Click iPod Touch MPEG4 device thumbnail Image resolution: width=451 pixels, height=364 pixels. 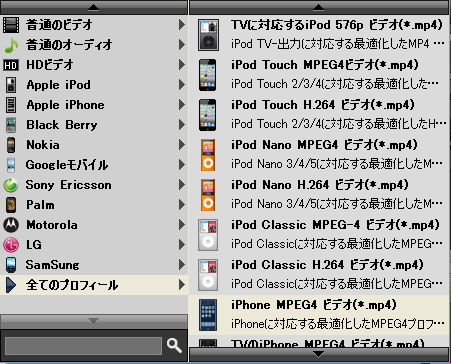pos(207,75)
